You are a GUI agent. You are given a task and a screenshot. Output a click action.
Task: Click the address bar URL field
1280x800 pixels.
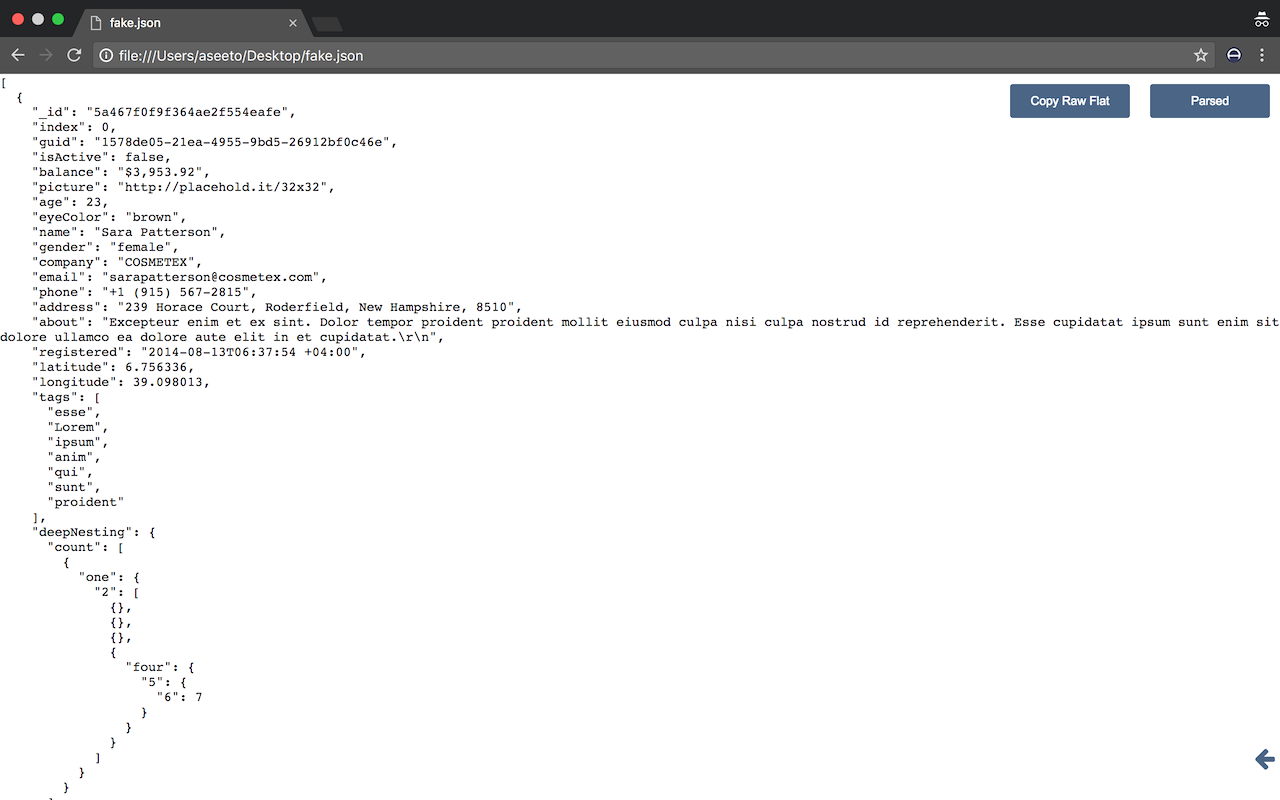point(640,55)
